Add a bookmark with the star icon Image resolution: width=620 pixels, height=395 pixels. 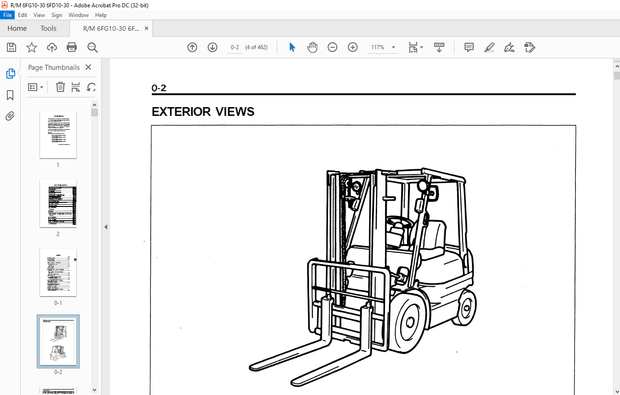(32, 47)
